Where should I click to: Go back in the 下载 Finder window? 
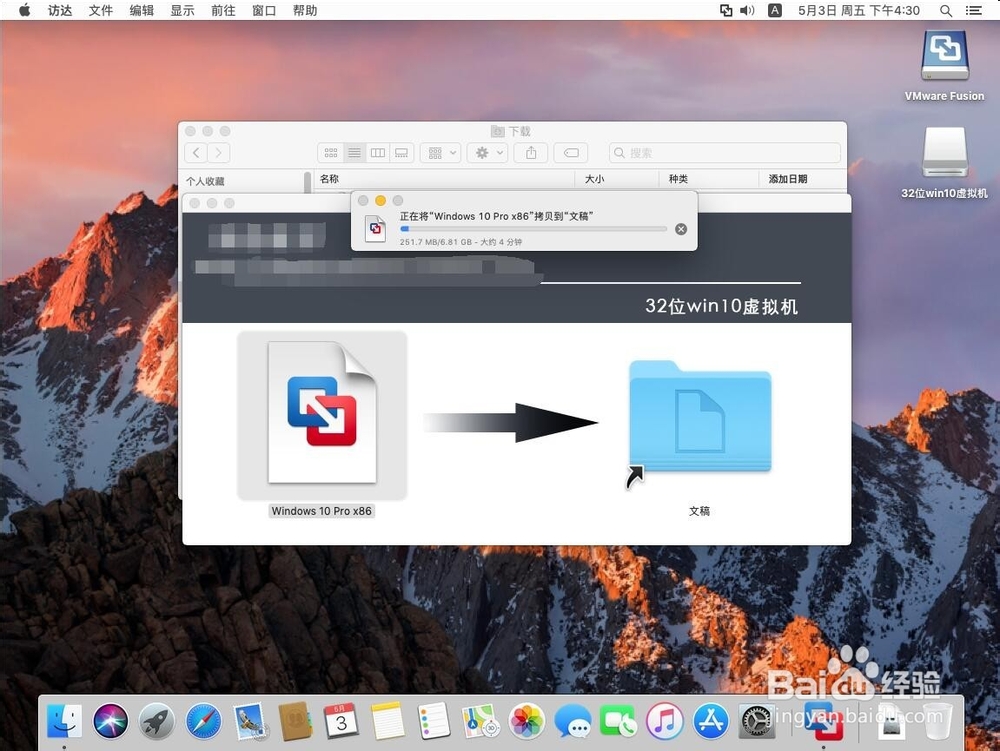196,153
